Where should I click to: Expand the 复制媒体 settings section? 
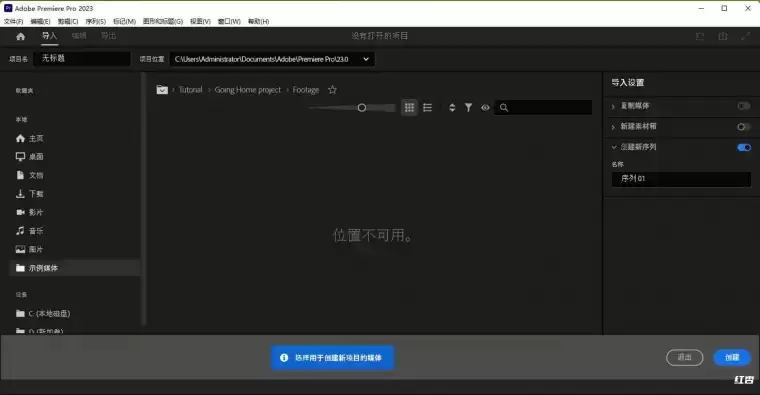coord(613,106)
